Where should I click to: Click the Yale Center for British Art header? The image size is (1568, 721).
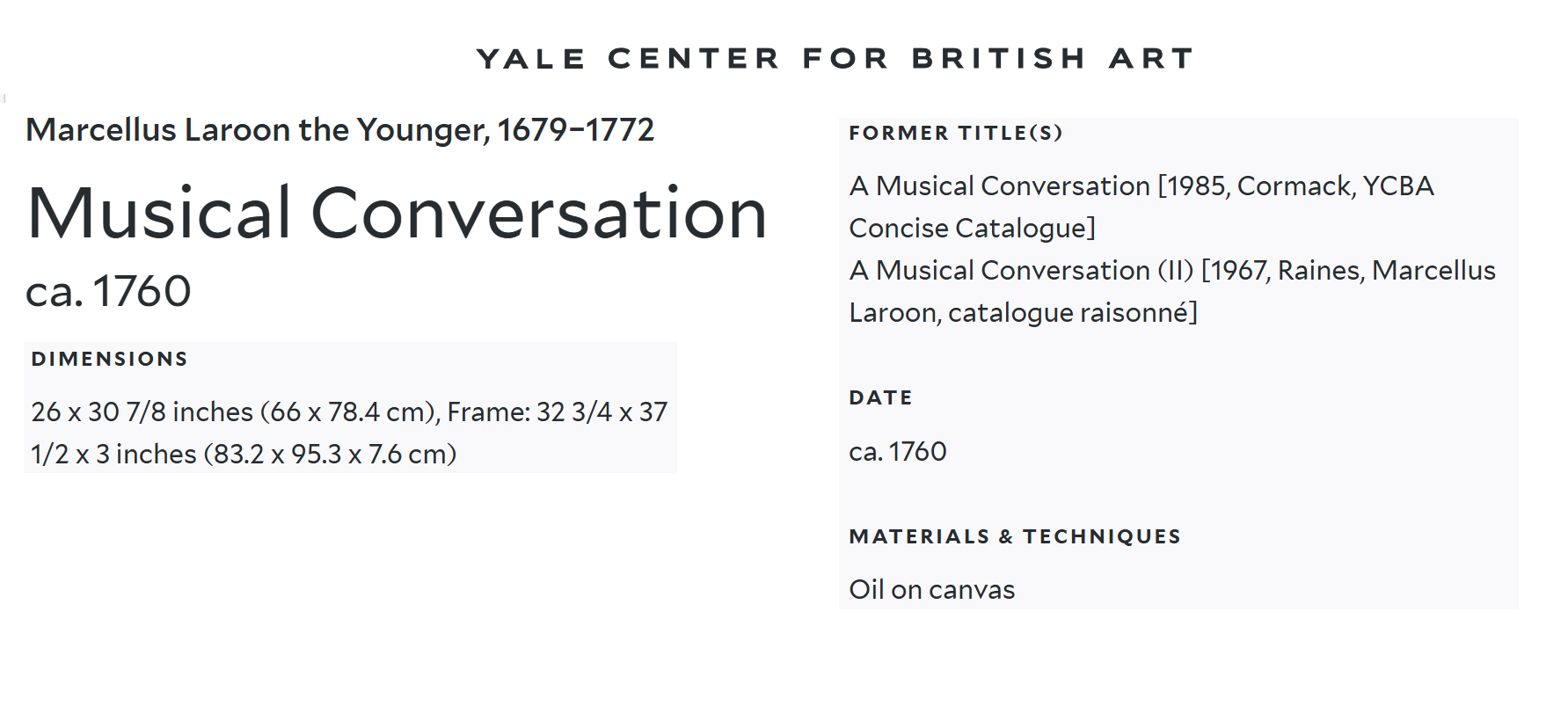pyautogui.click(x=835, y=59)
